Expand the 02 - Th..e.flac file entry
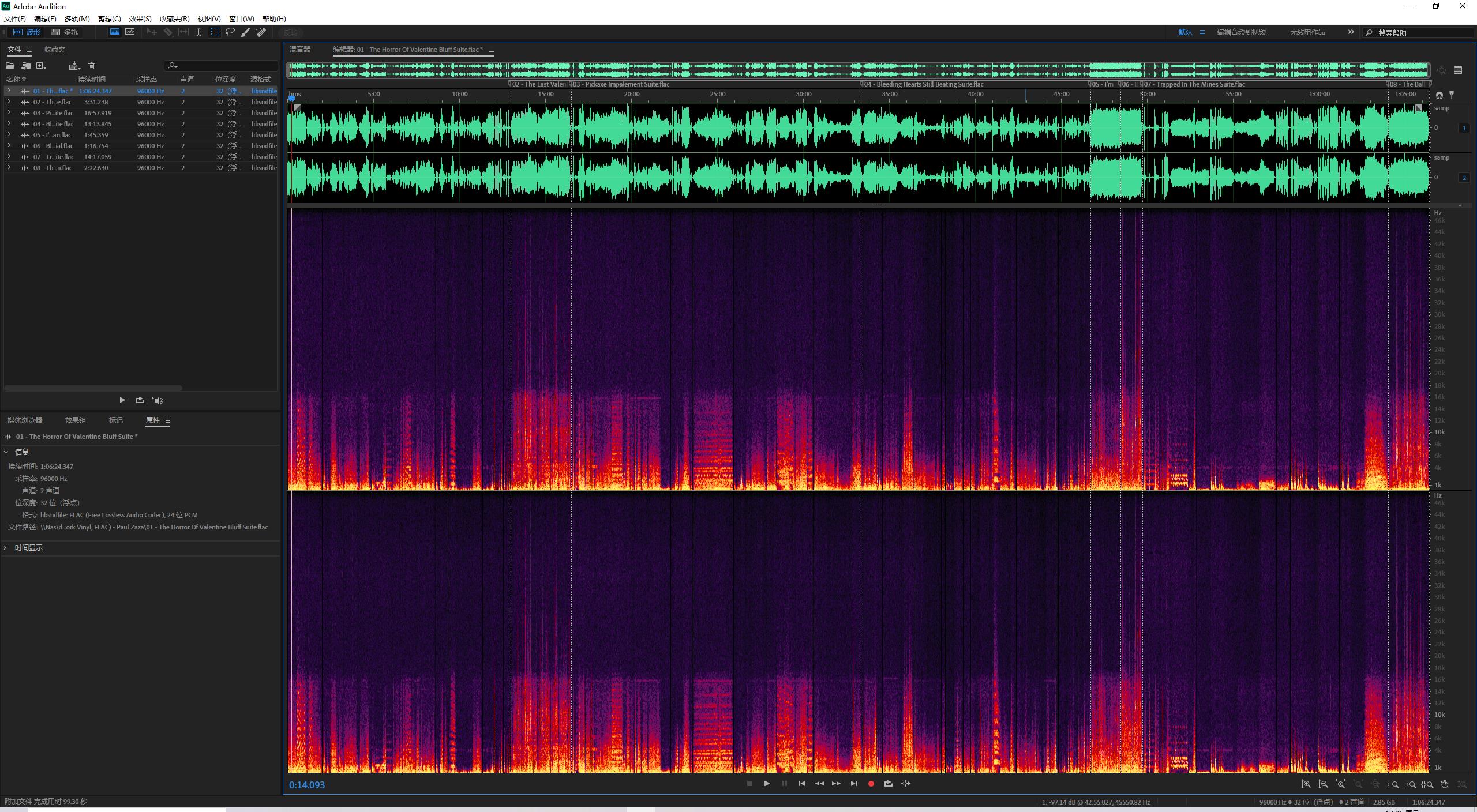Viewport: 1477px width, 812px height. (9, 102)
